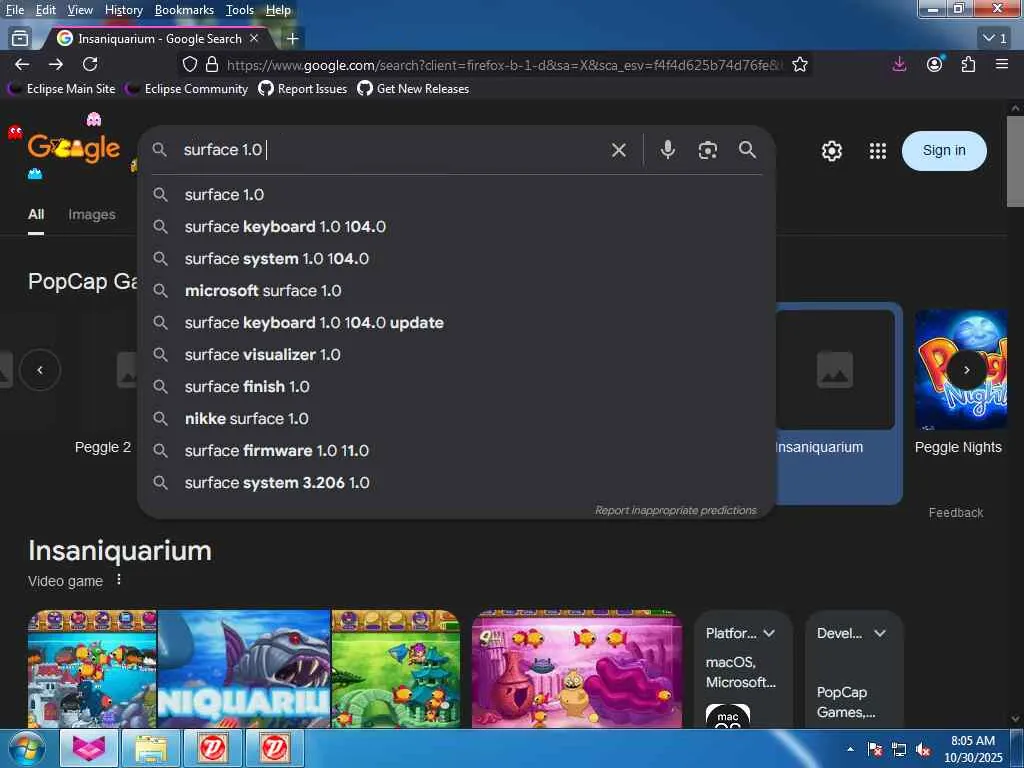Choose suggestion surface system 3.206 1.0

456,483
